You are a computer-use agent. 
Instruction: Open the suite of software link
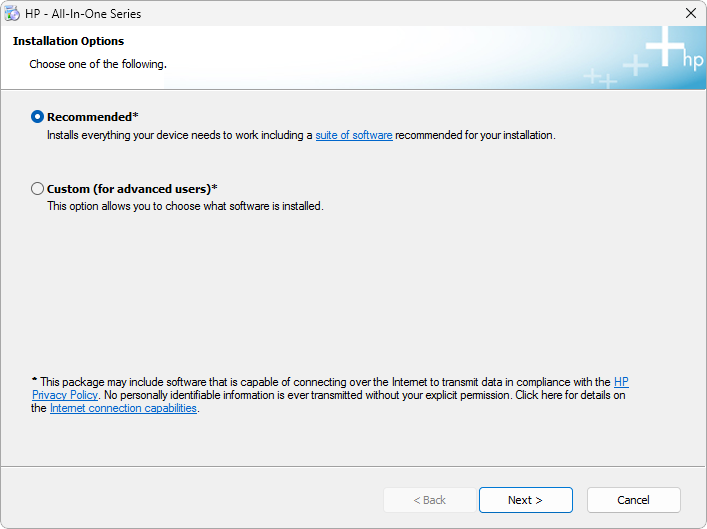[354, 135]
